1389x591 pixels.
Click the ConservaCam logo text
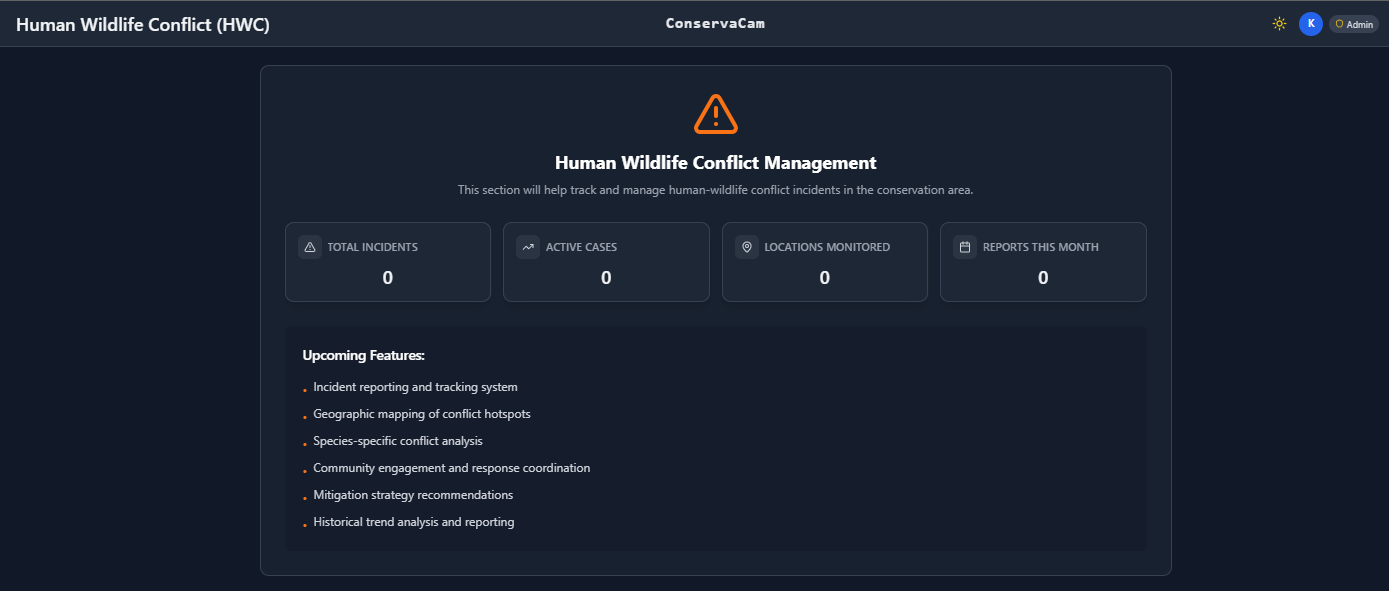click(x=715, y=23)
